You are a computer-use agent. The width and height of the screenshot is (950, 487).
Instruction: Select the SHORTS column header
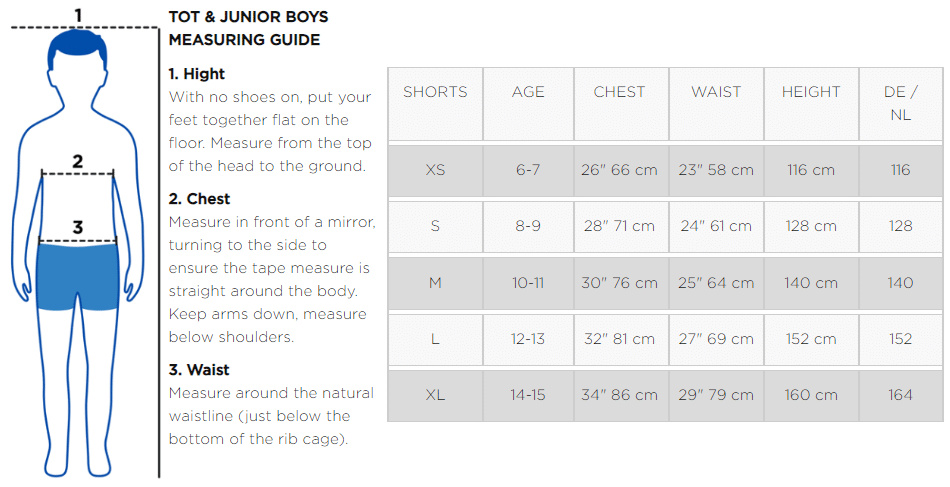pos(435,92)
